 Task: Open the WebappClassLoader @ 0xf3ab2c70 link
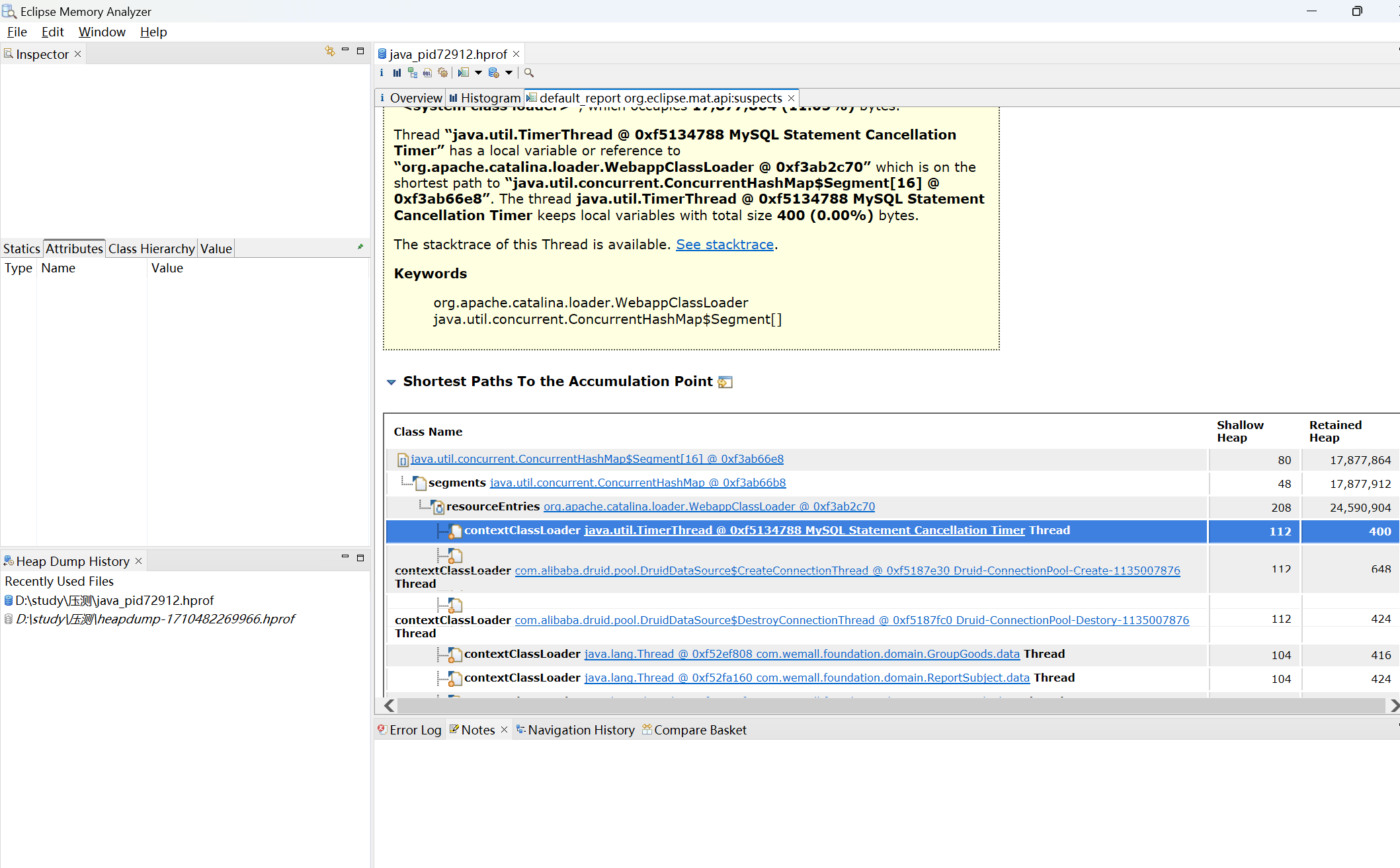[x=709, y=506]
